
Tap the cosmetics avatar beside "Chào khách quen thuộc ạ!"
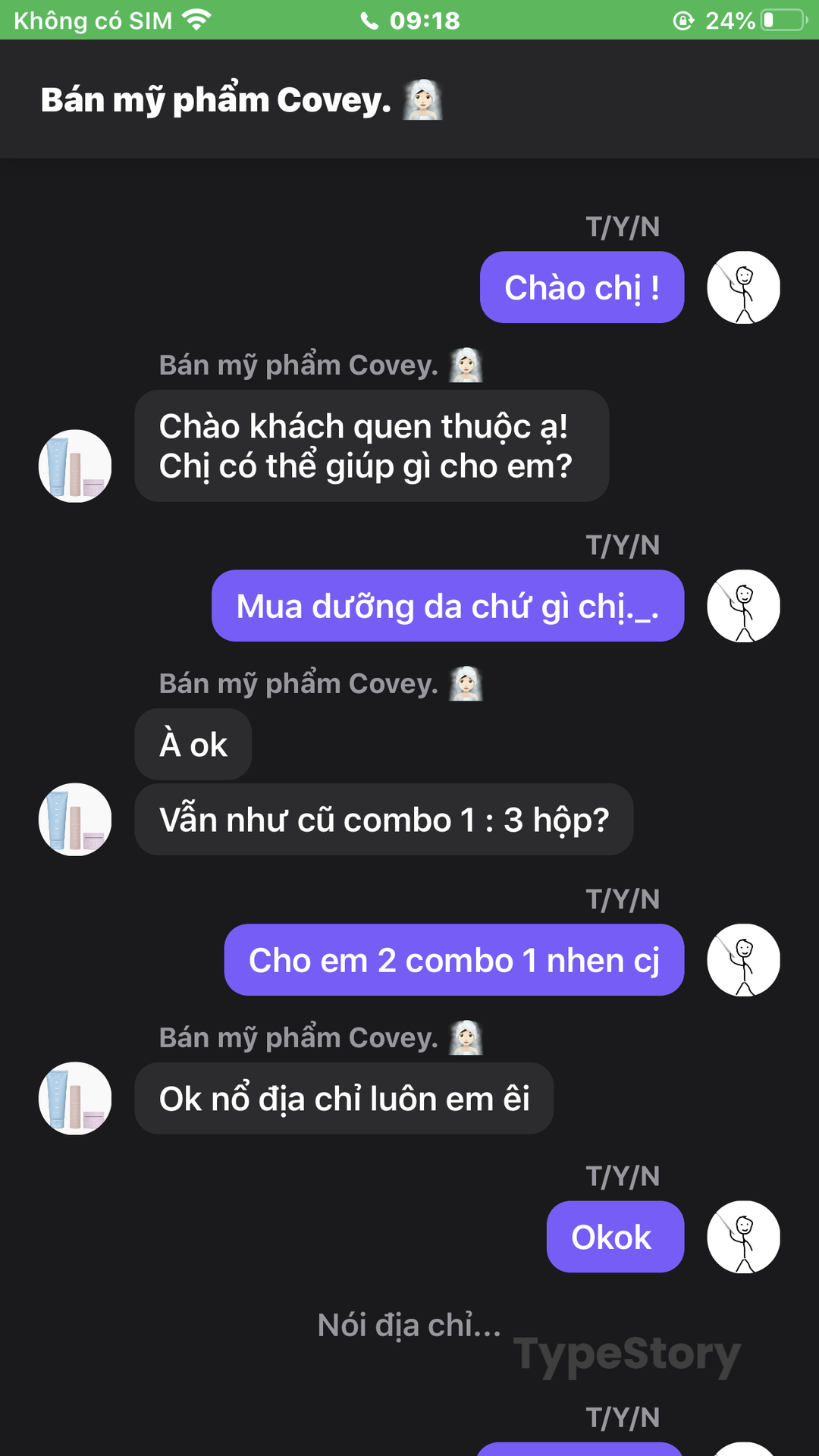75,466
